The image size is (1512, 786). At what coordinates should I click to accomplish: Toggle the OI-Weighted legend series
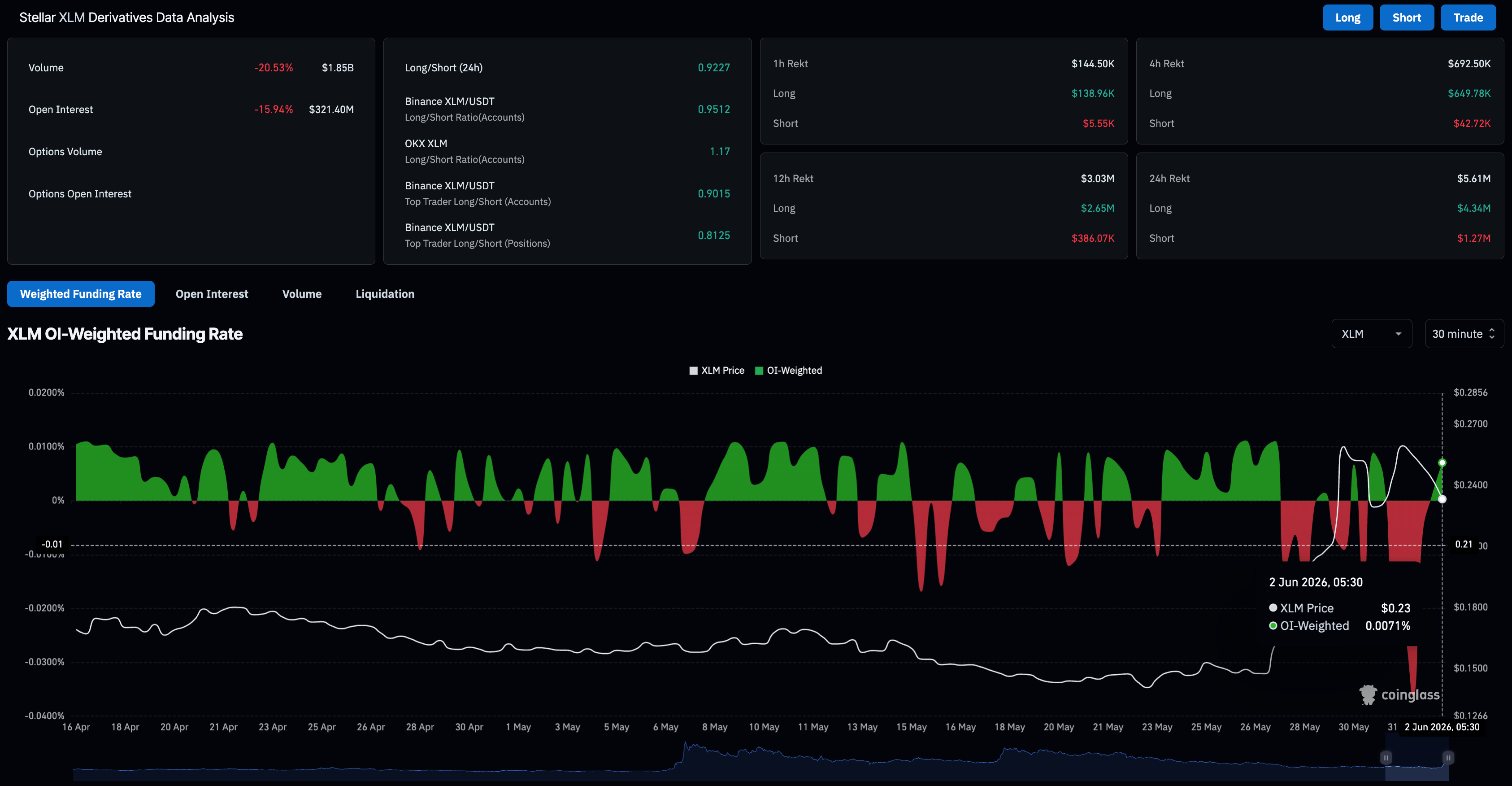click(788, 371)
